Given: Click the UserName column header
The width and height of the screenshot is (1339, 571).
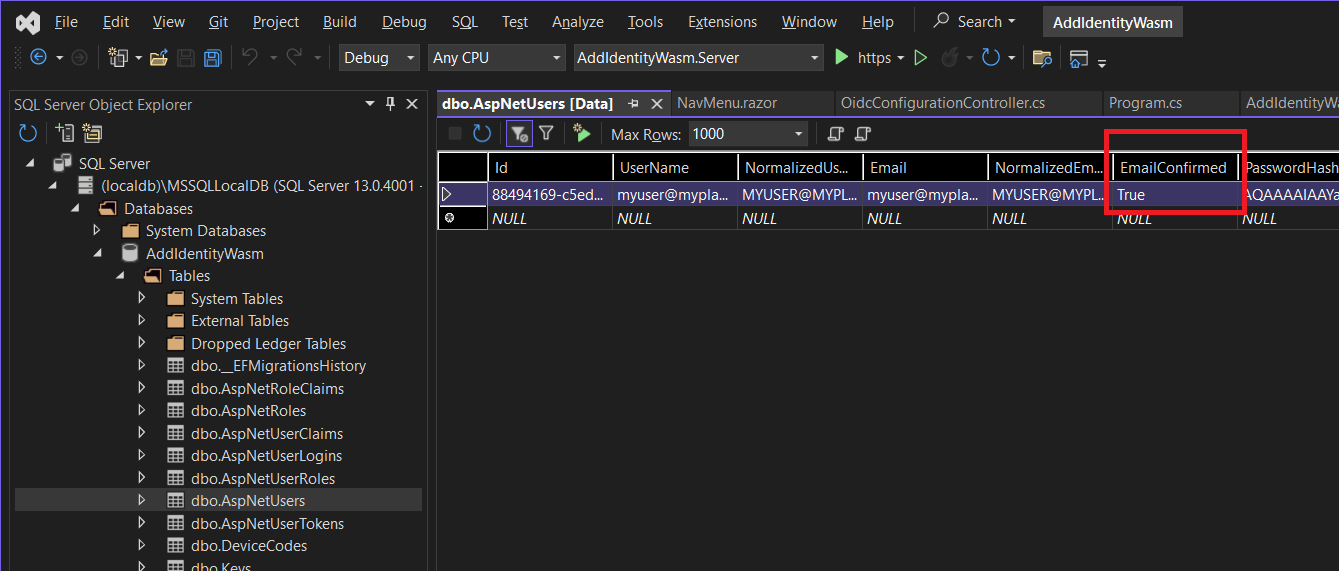Looking at the screenshot, I should click(x=675, y=167).
